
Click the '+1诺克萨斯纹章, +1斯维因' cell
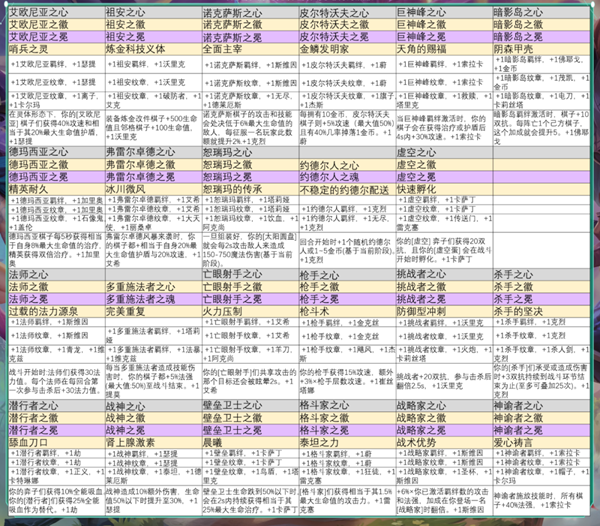click(250, 83)
